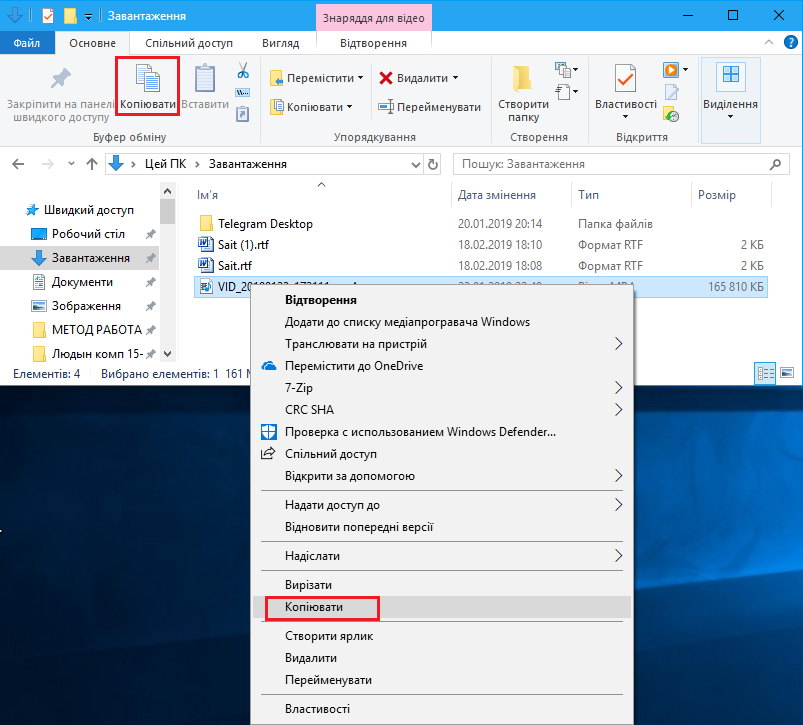Click Додати до списку медіапрогравача Windows

[x=441, y=322]
